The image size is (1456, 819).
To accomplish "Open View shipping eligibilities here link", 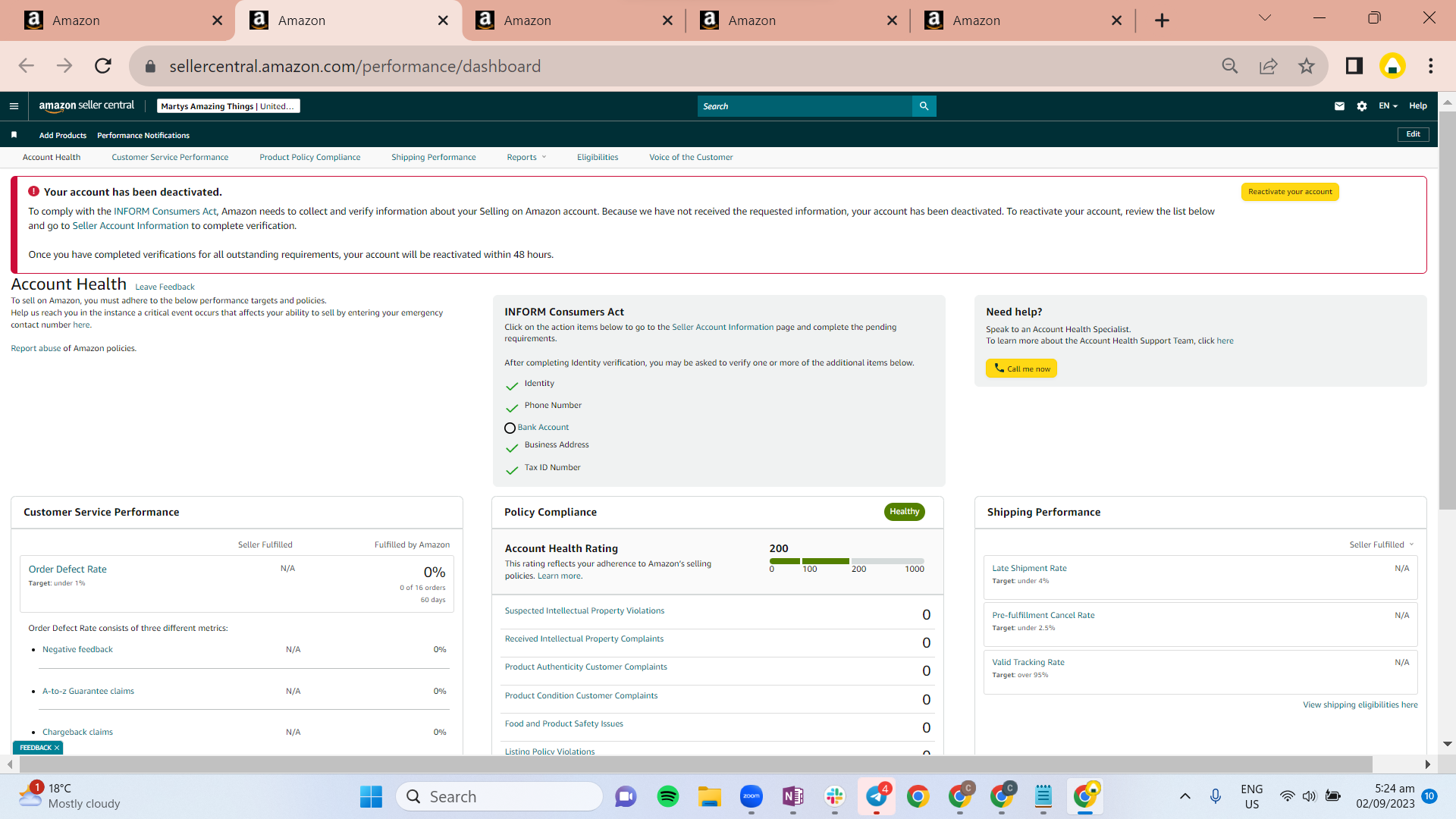I will [x=1360, y=704].
